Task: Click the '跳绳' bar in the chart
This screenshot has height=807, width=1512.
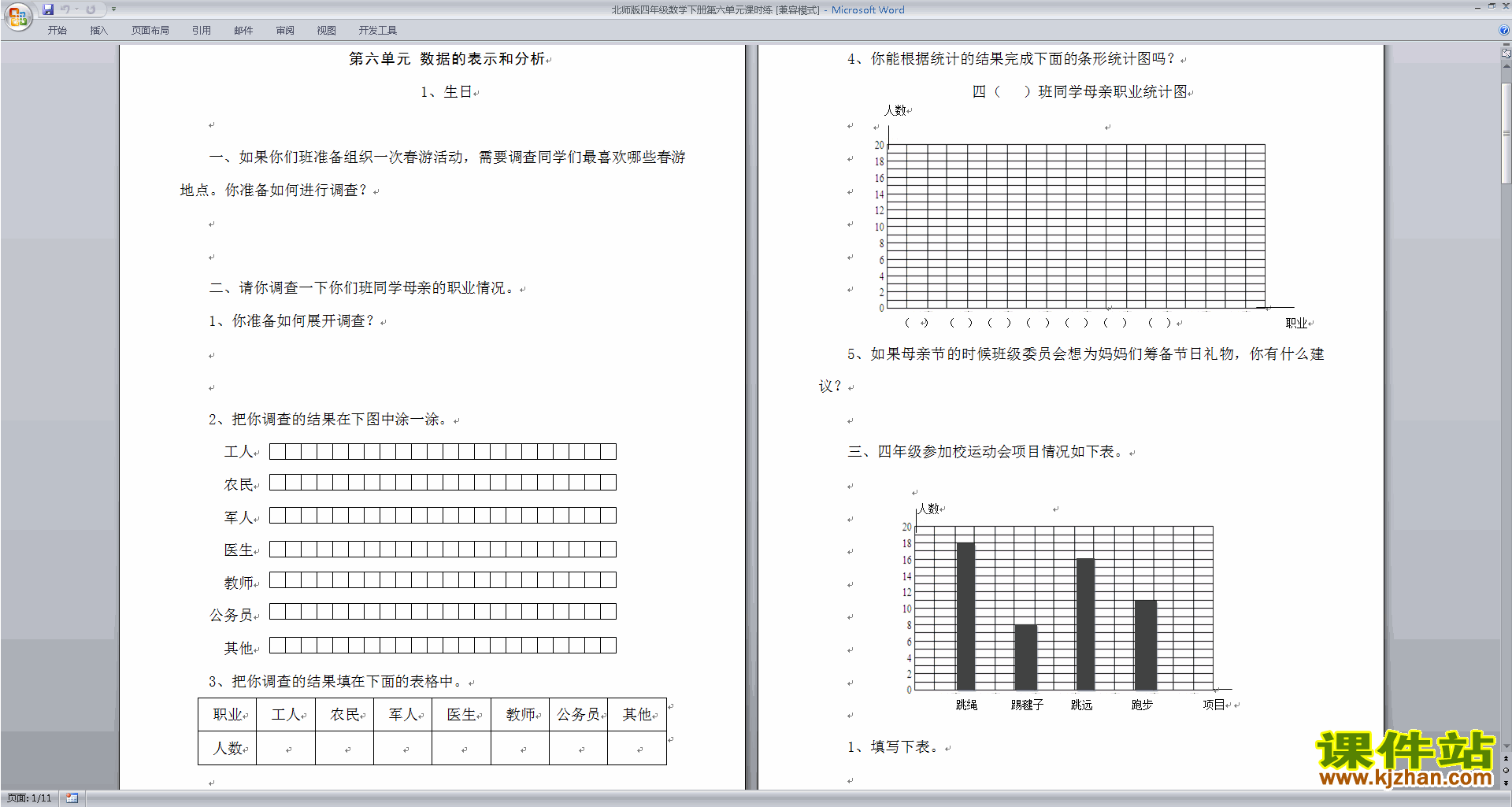Action: (x=965, y=616)
